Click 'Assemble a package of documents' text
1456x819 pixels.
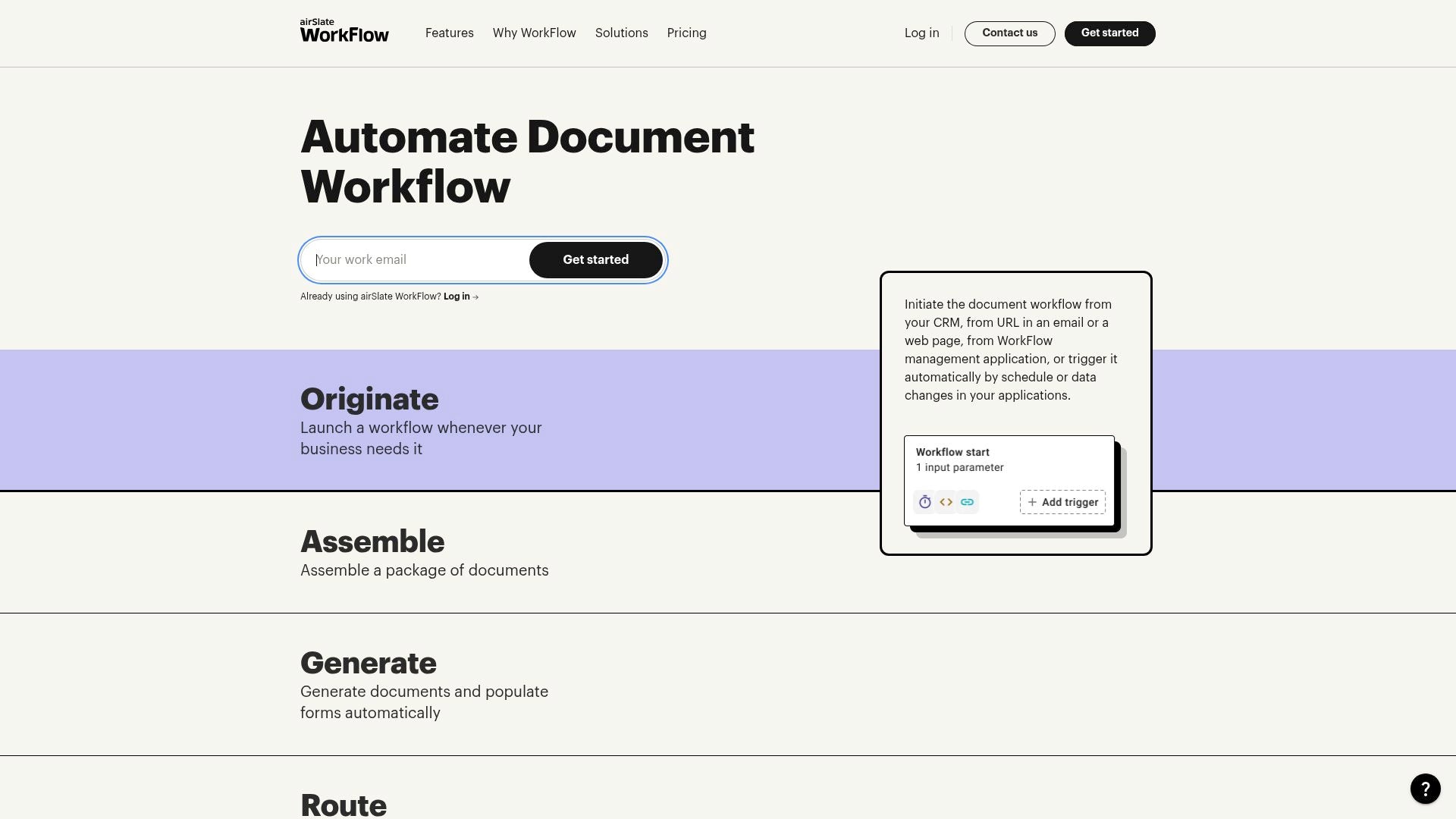tap(424, 570)
